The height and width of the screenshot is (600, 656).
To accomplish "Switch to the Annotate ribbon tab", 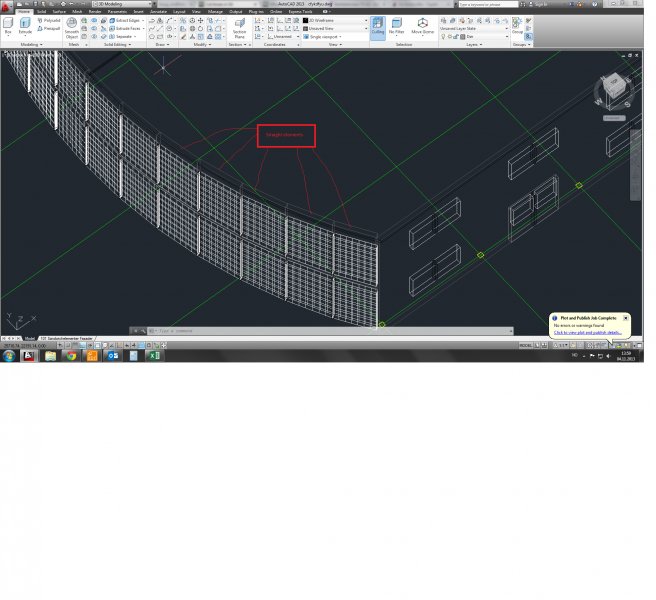I will pos(159,11).
